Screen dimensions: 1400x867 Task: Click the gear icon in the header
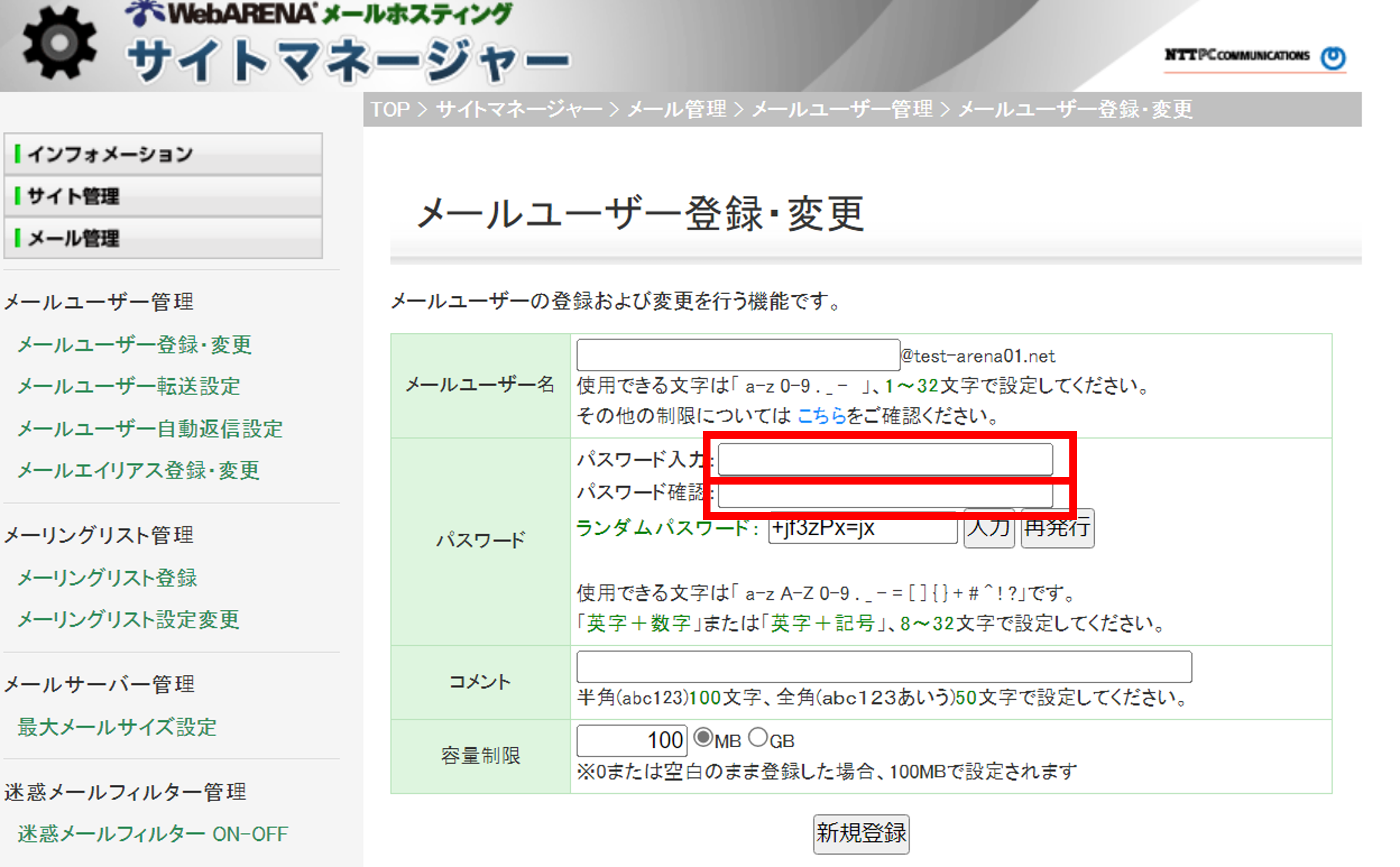[59, 42]
